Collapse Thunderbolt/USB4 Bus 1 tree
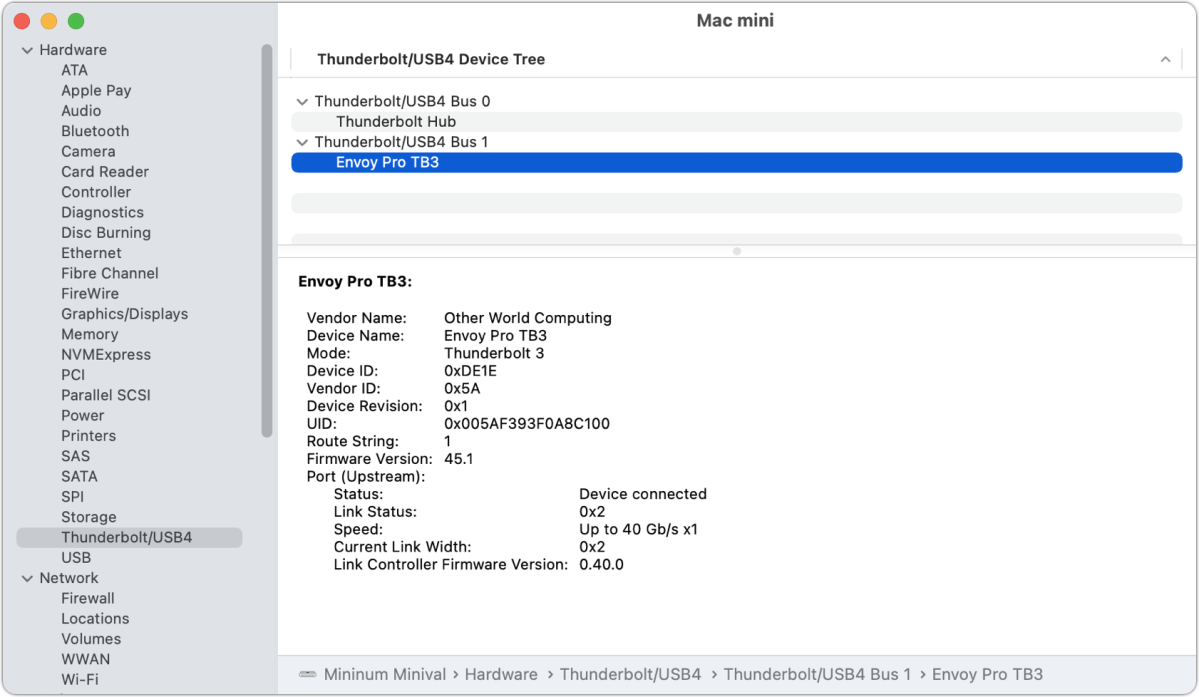Screen dimensions: 1199x697 pos(302,142)
